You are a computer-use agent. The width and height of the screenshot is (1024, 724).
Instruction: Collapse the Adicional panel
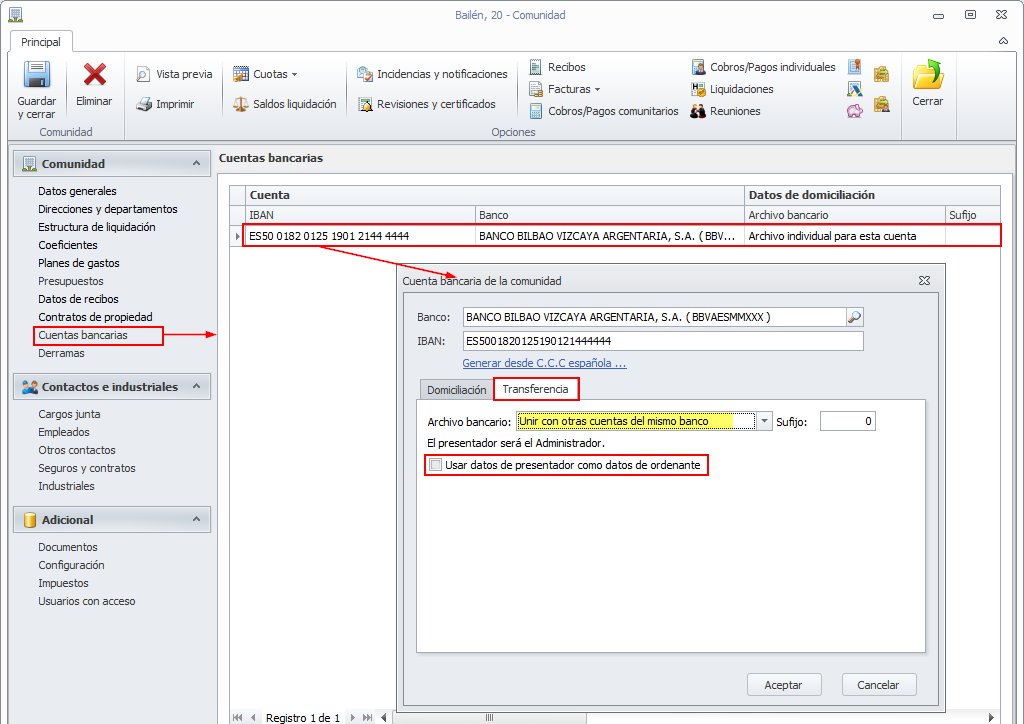point(197,520)
